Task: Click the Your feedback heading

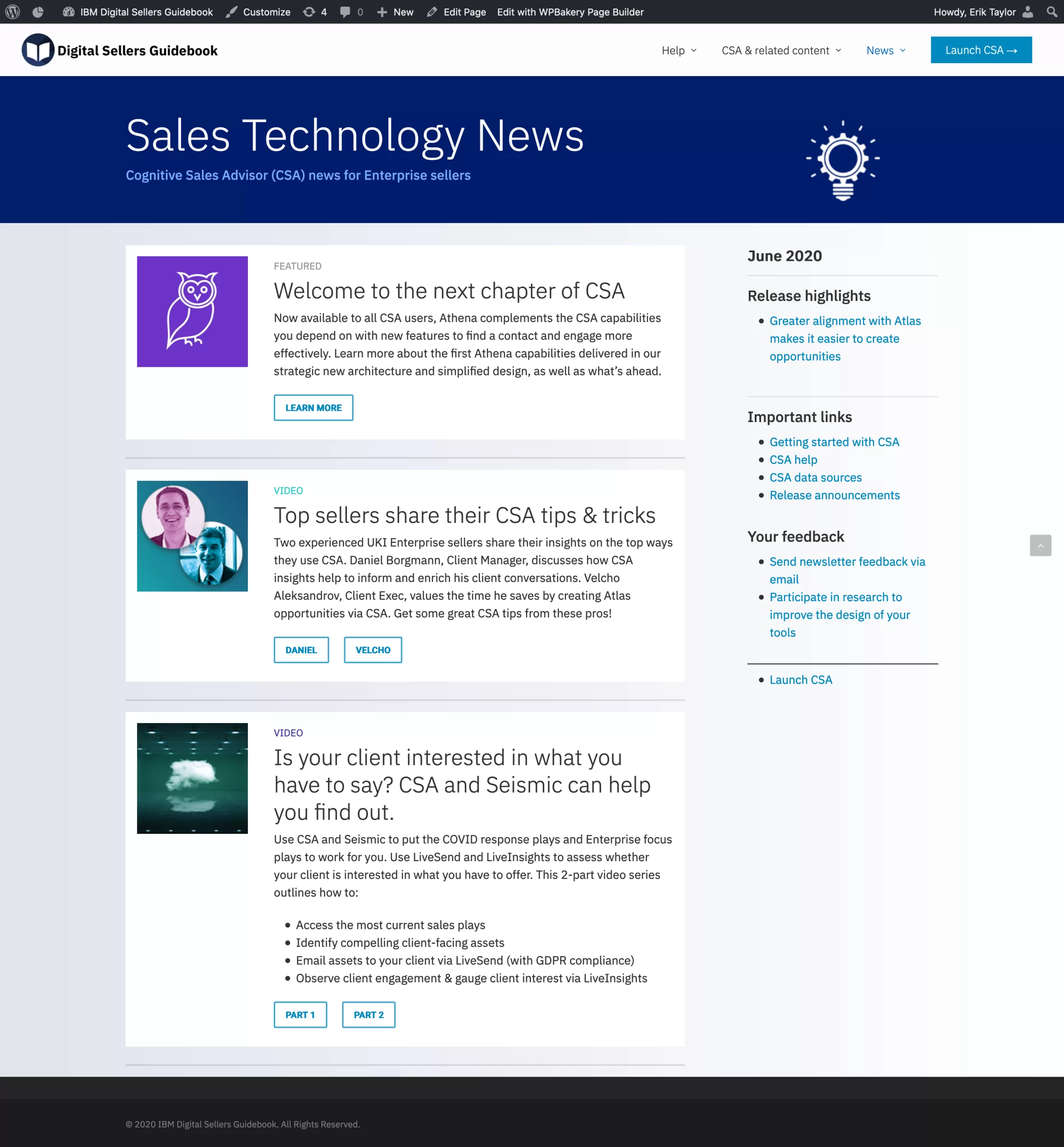Action: pos(796,536)
